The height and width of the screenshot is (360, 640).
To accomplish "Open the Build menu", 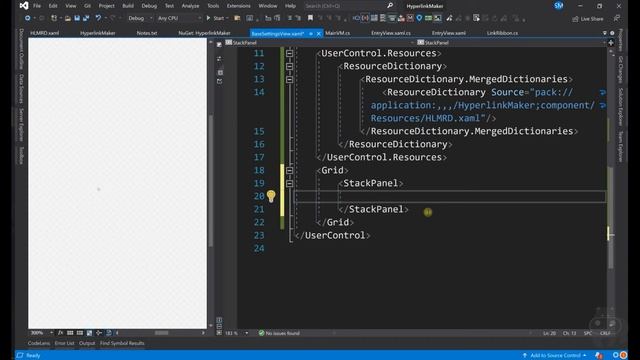I will click(x=128, y=6).
